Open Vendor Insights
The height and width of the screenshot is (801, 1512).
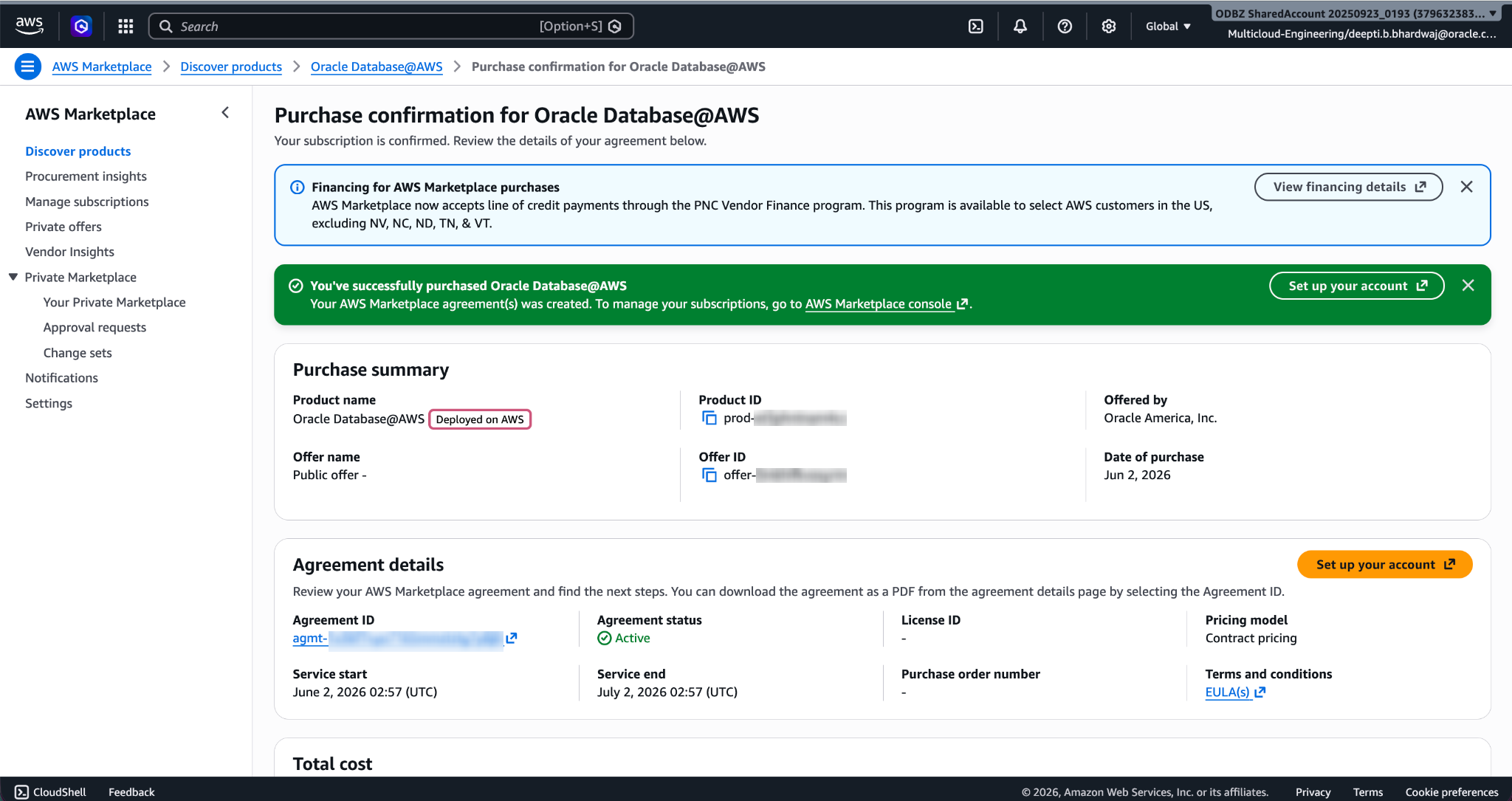tap(69, 252)
